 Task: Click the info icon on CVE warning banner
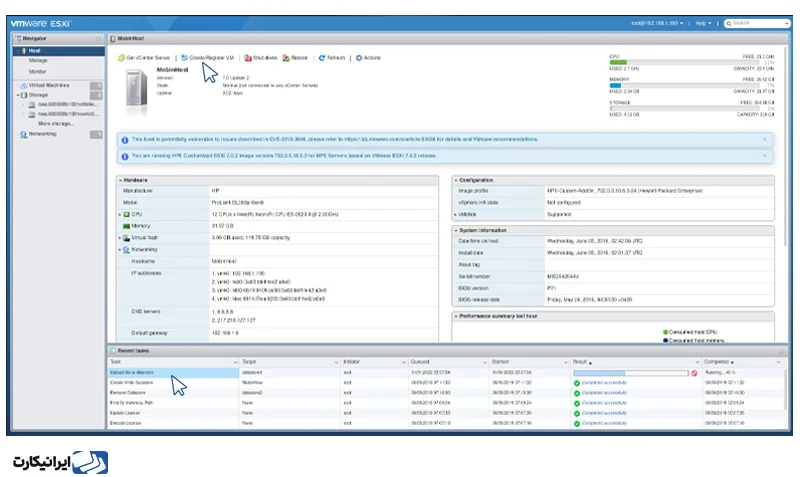[x=124, y=140]
